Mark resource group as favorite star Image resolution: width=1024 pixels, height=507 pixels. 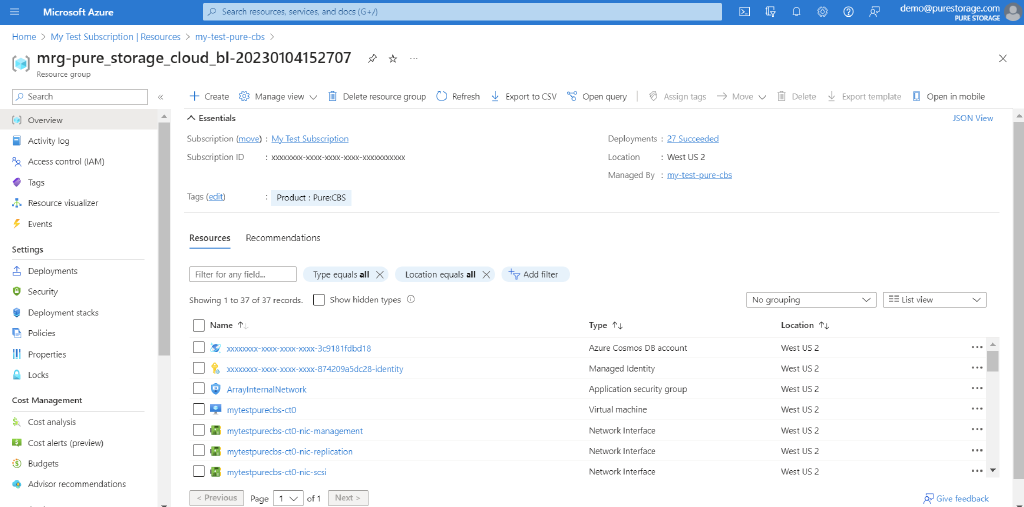393,59
